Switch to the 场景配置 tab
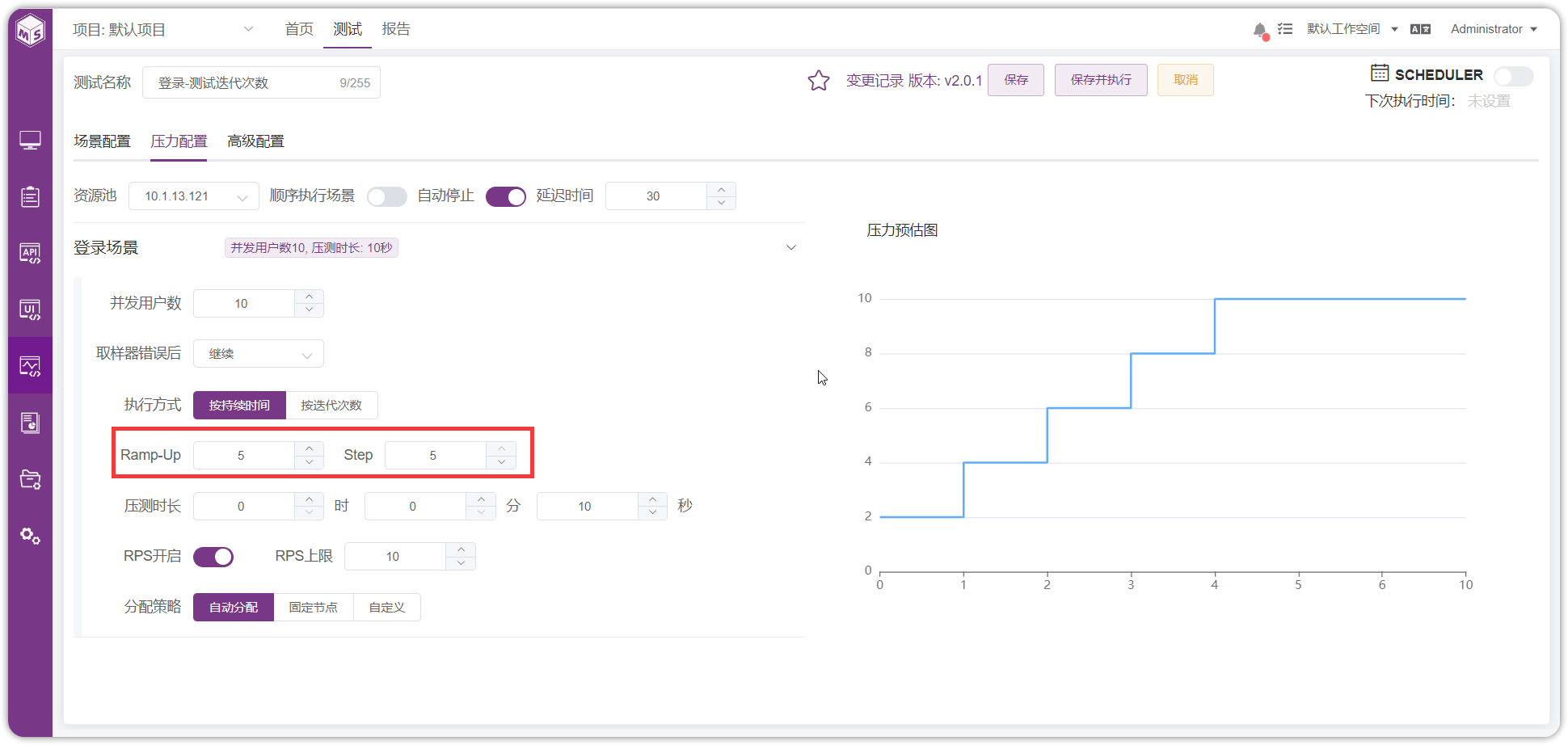The width and height of the screenshot is (1568, 745). [x=102, y=141]
